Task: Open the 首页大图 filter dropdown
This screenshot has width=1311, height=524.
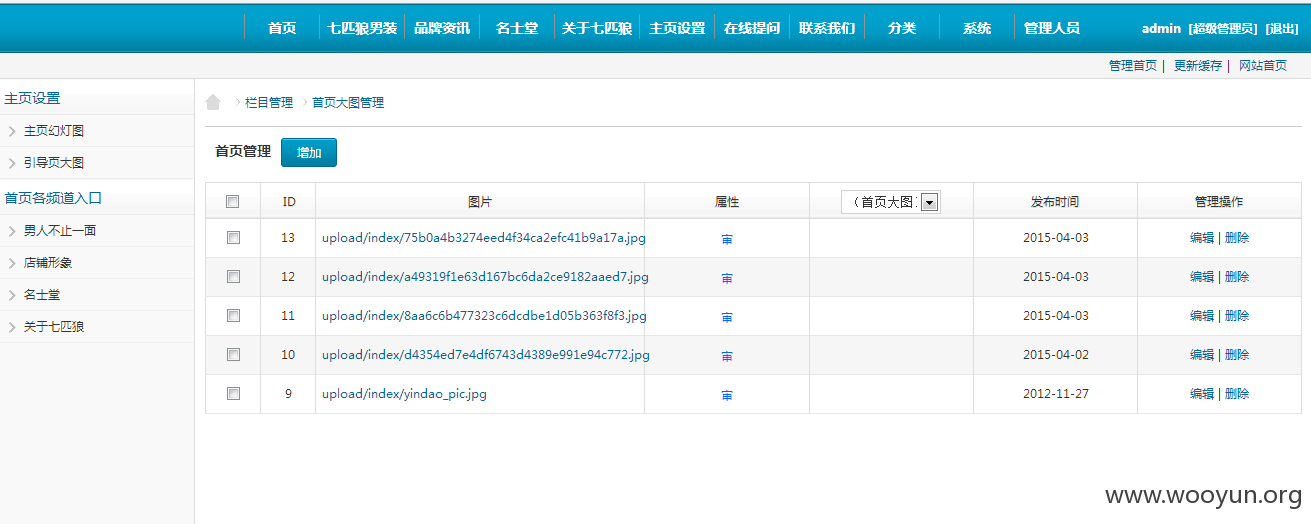Action: coord(890,202)
